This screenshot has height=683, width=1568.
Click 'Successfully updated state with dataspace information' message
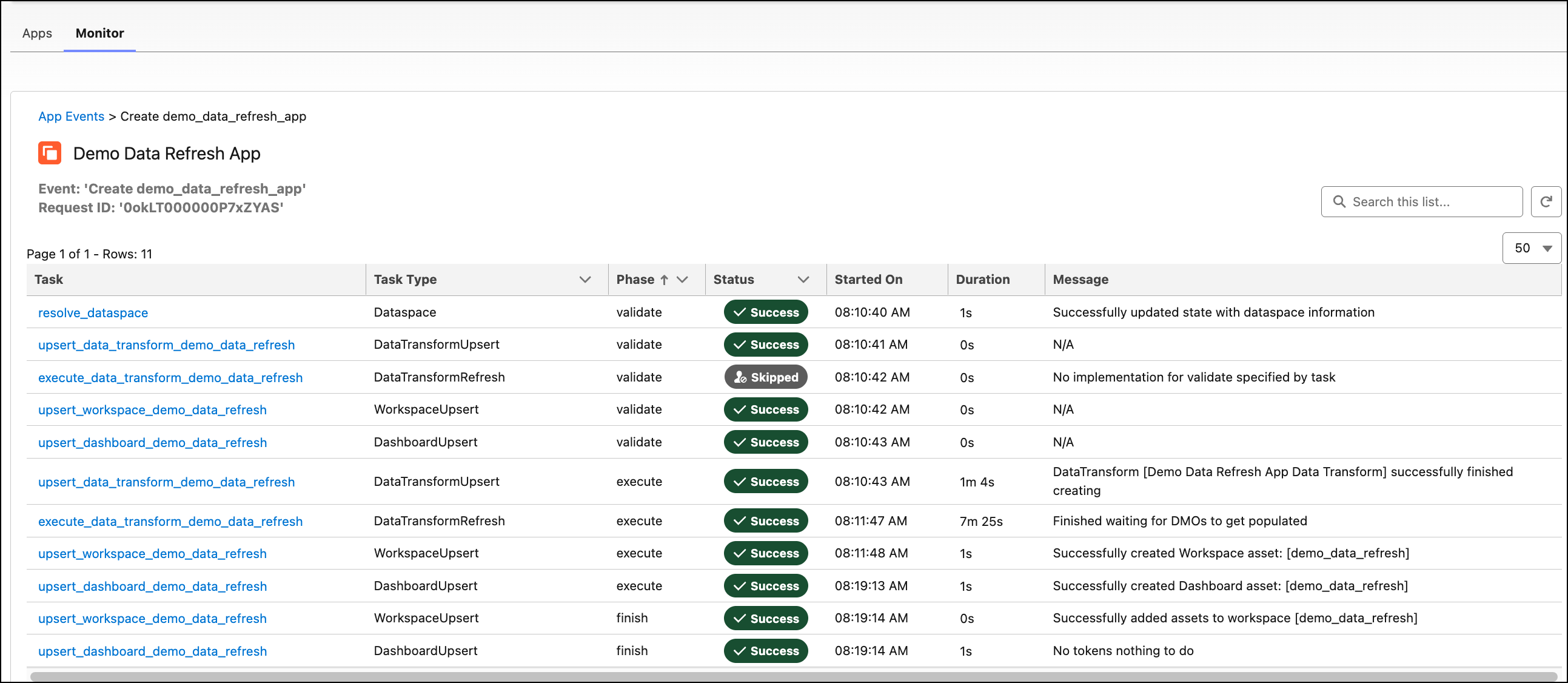1213,312
